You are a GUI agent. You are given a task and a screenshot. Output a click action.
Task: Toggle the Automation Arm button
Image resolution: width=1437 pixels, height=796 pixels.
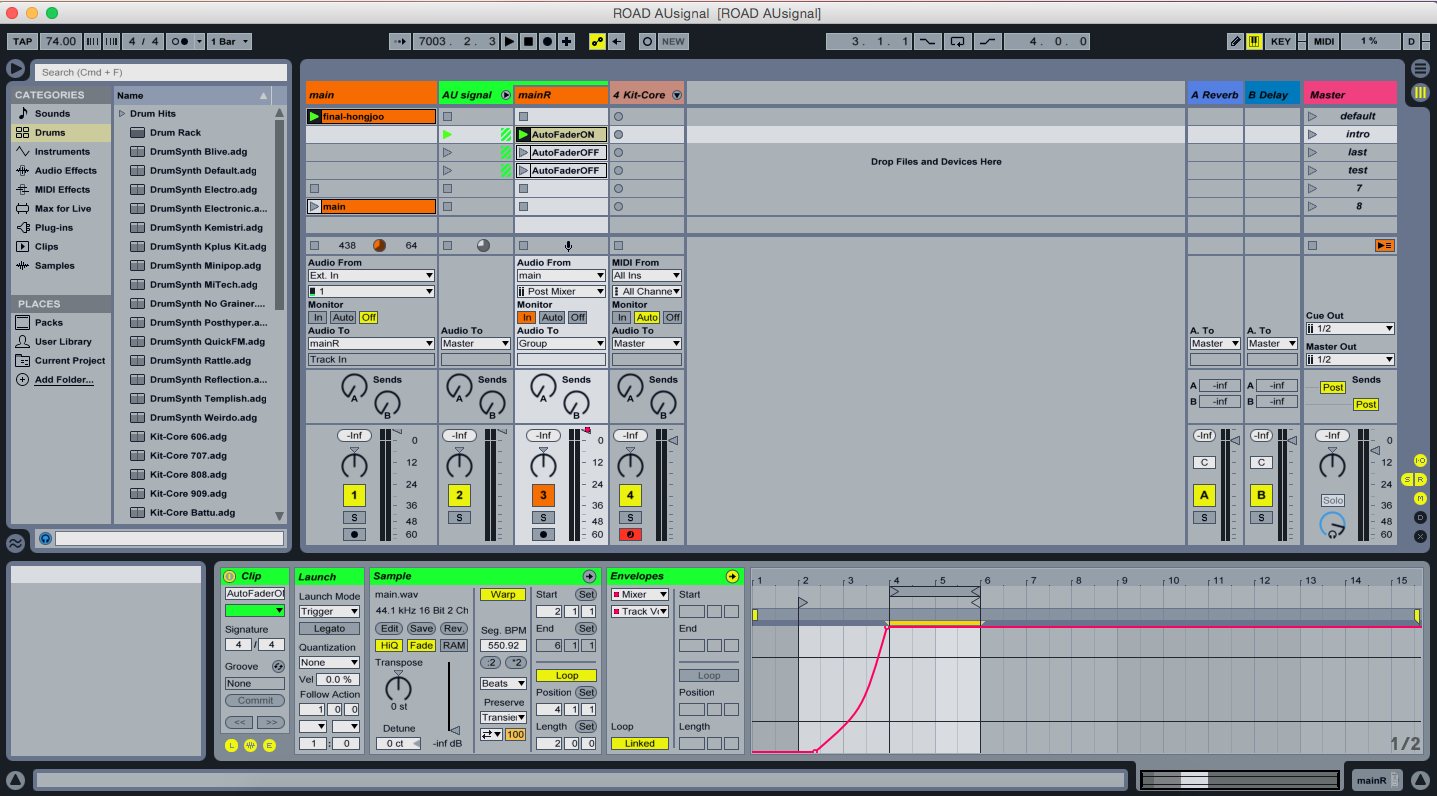598,41
